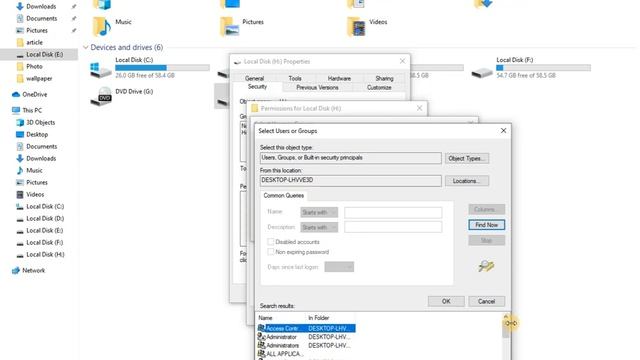The image size is (640, 360).
Task: Open Customize tab in Properties window
Action: click(x=379, y=87)
